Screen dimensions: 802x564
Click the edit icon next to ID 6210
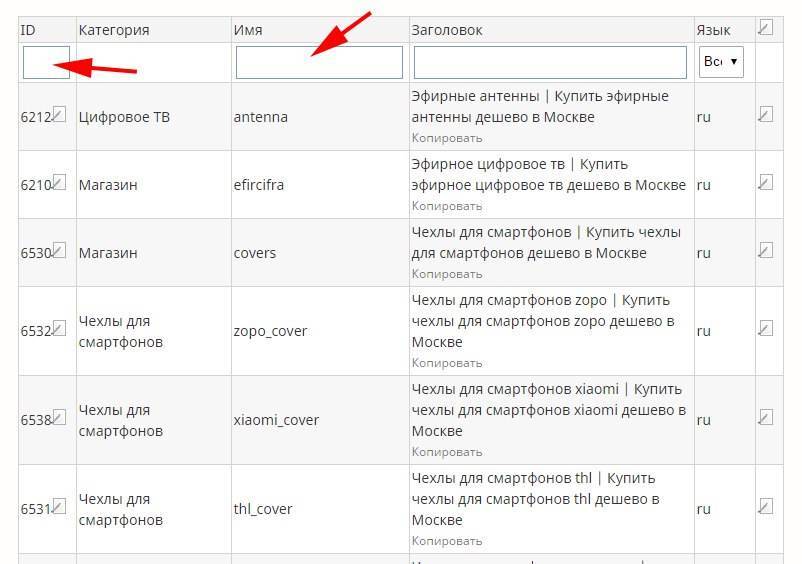(x=59, y=182)
